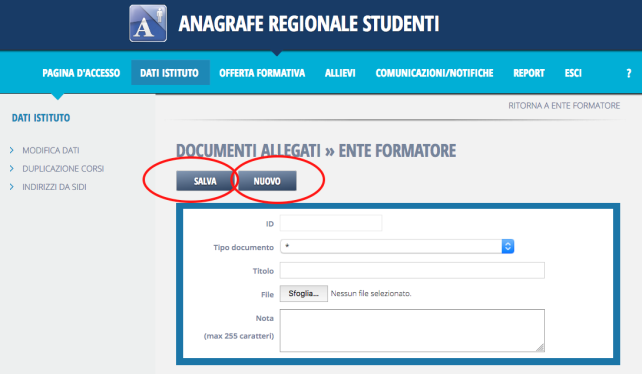Follow Ritorna a Ente Formatore link

564,106
